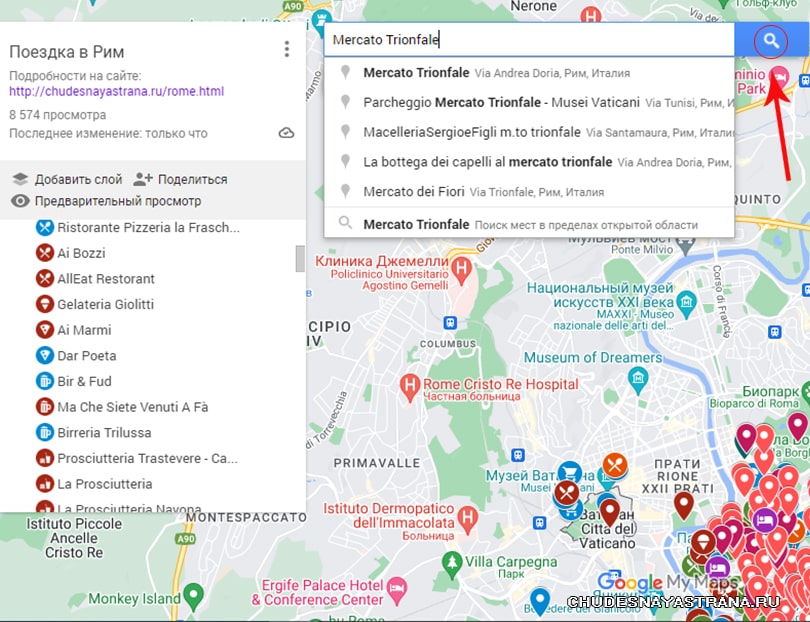Select Bir & Fud in the list
The height and width of the screenshot is (622, 810).
pyautogui.click(x=84, y=381)
